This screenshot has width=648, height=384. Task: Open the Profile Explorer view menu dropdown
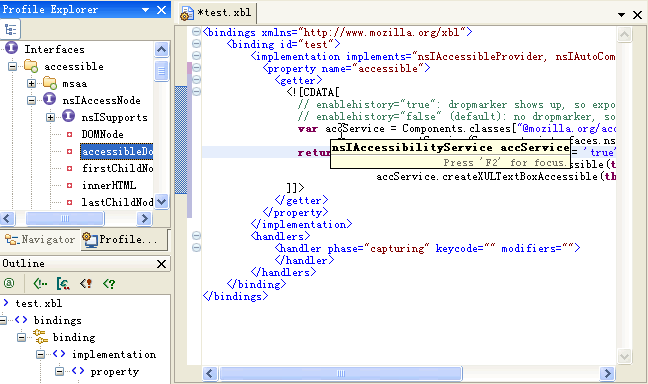(x=145, y=10)
